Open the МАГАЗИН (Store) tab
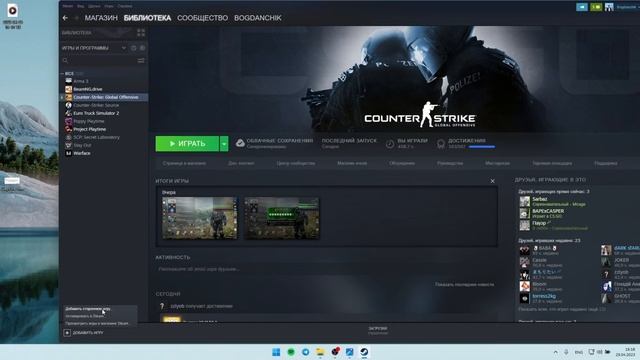 101,18
